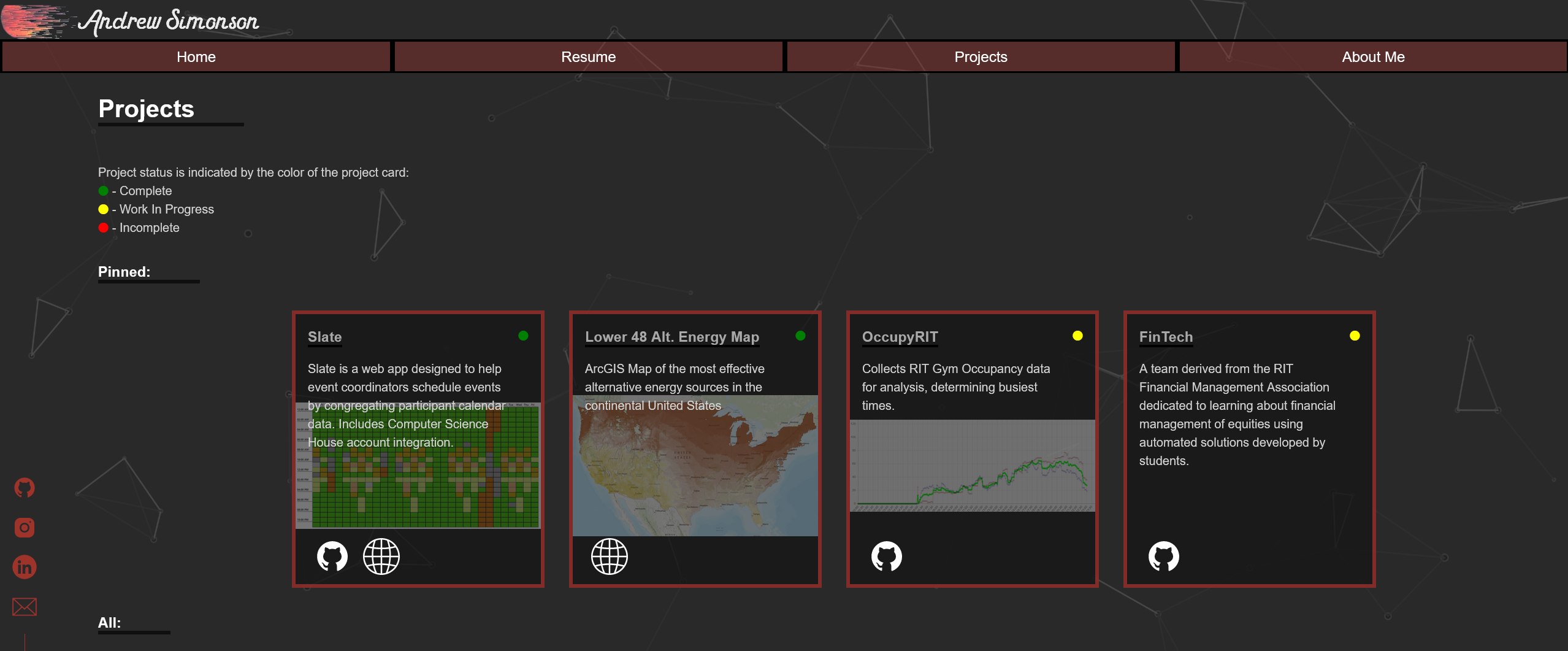Open Slate card's website globe icon
This screenshot has height=651, width=1568.
point(381,557)
